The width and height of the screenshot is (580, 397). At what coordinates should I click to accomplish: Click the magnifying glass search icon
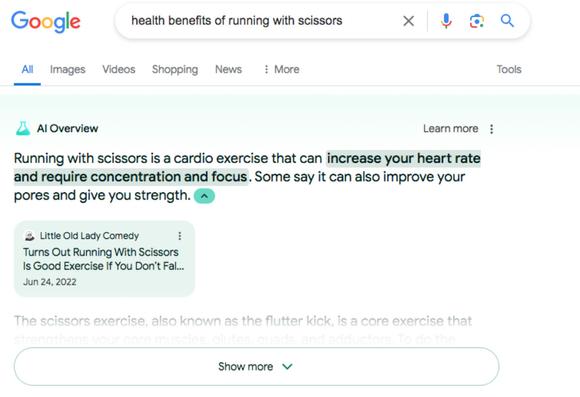(507, 21)
